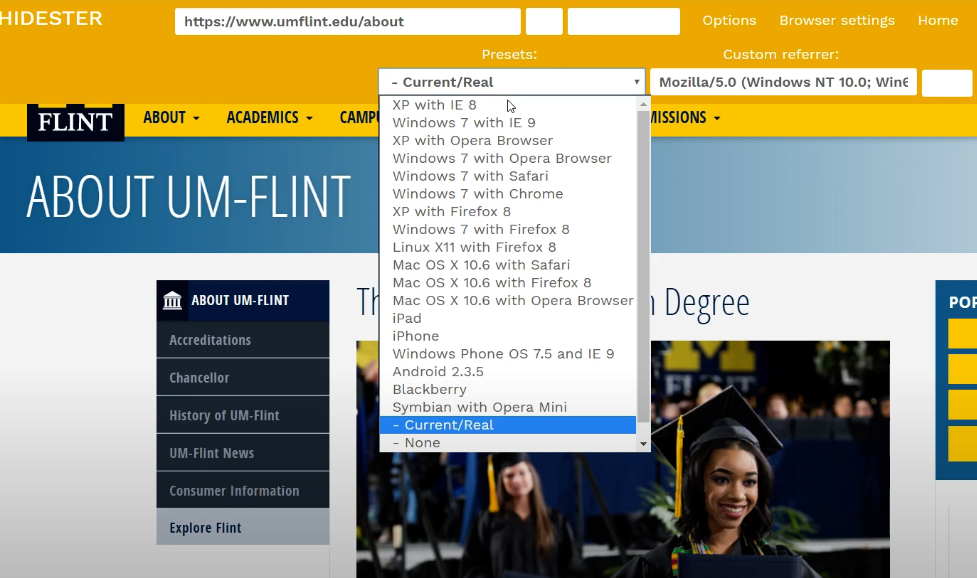Pick 'Windows 7 with Chrome' preset
977x578 pixels.
pyautogui.click(x=508, y=194)
